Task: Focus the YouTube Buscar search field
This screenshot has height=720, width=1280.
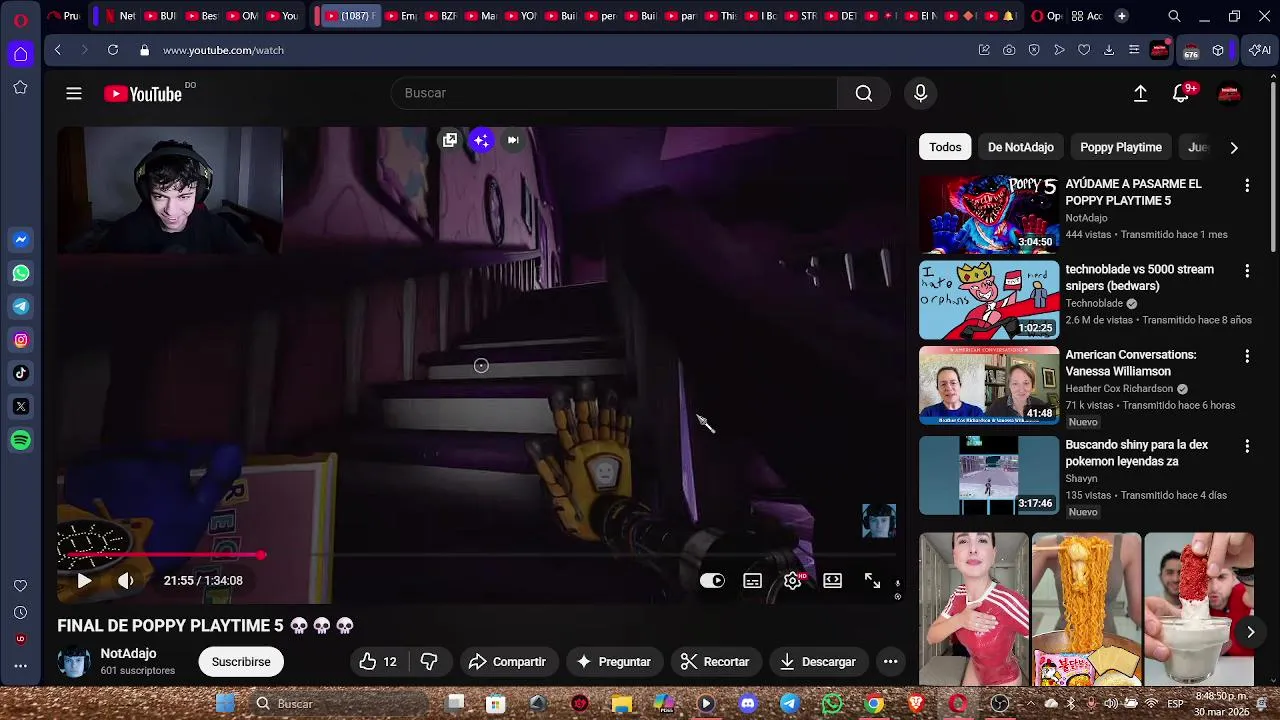Action: [x=614, y=93]
